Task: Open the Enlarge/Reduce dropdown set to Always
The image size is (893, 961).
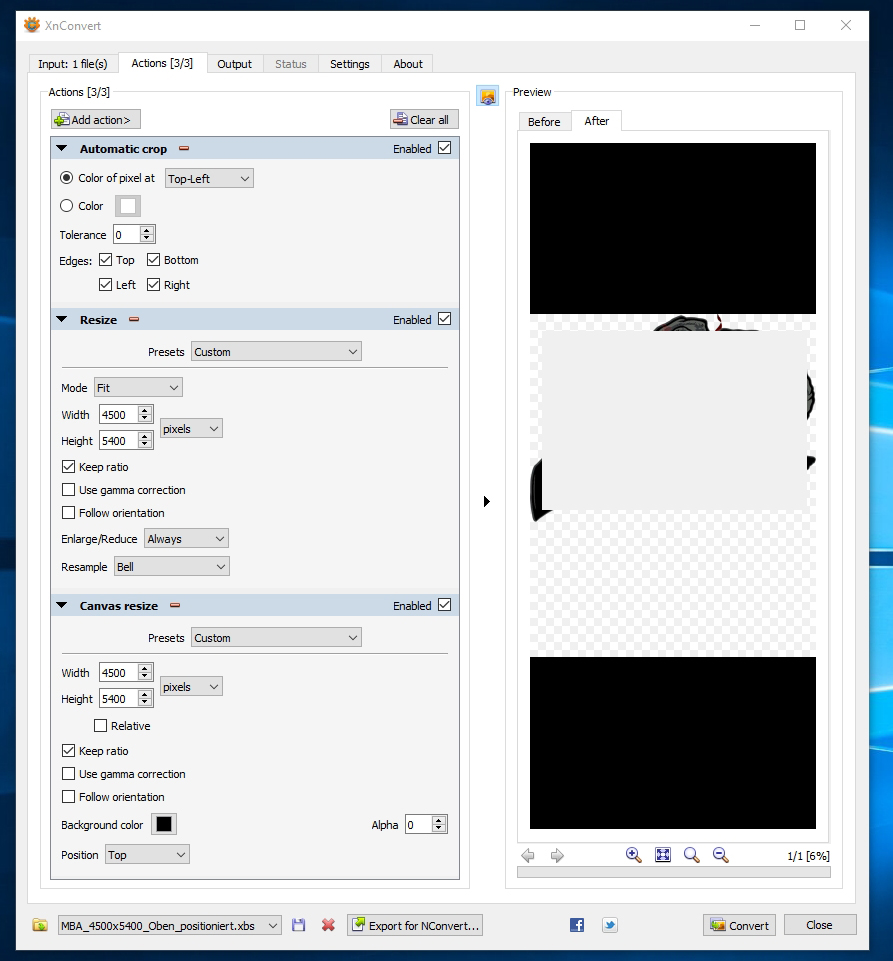Action: [x=186, y=539]
